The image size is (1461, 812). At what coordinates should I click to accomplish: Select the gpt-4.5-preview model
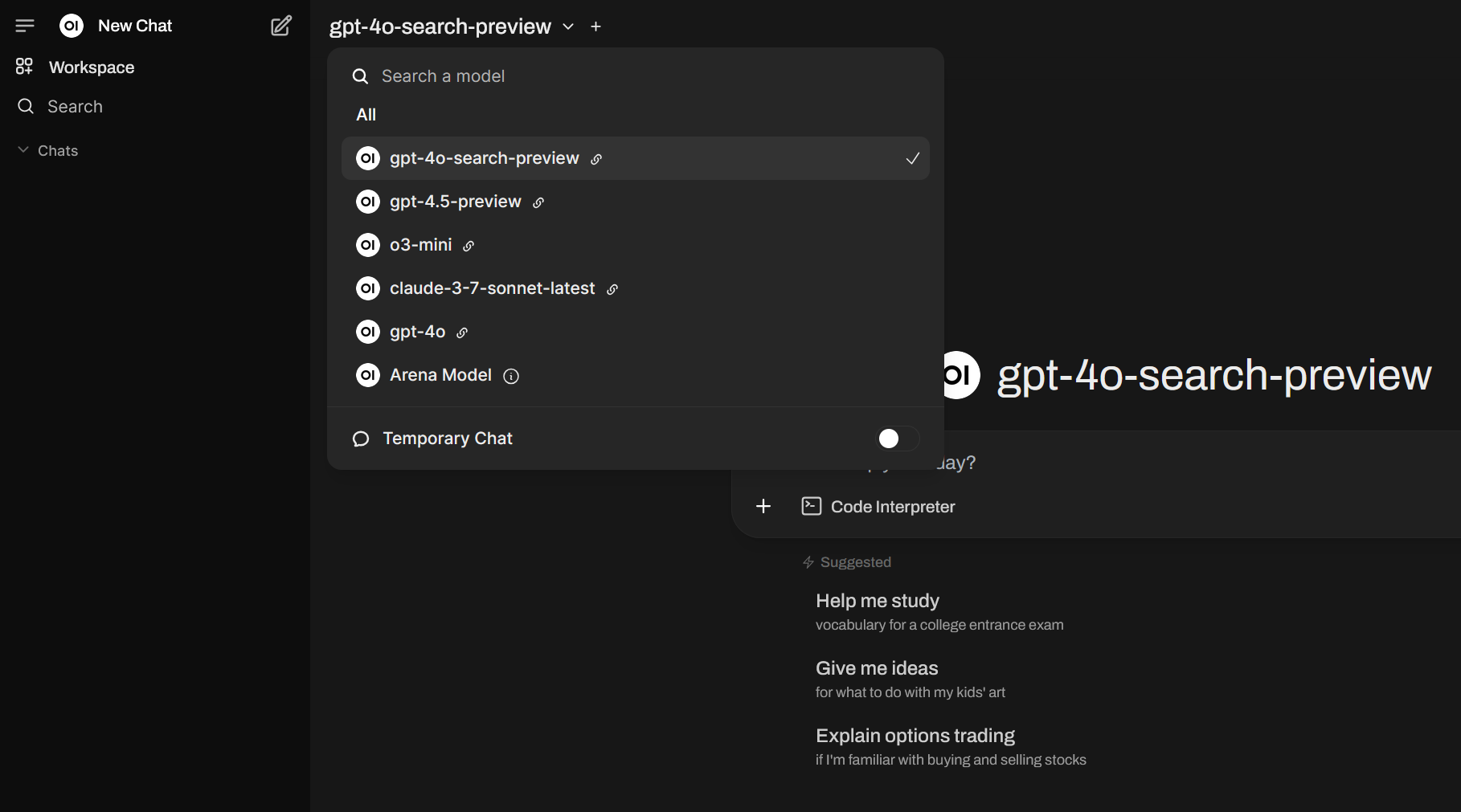(x=456, y=202)
